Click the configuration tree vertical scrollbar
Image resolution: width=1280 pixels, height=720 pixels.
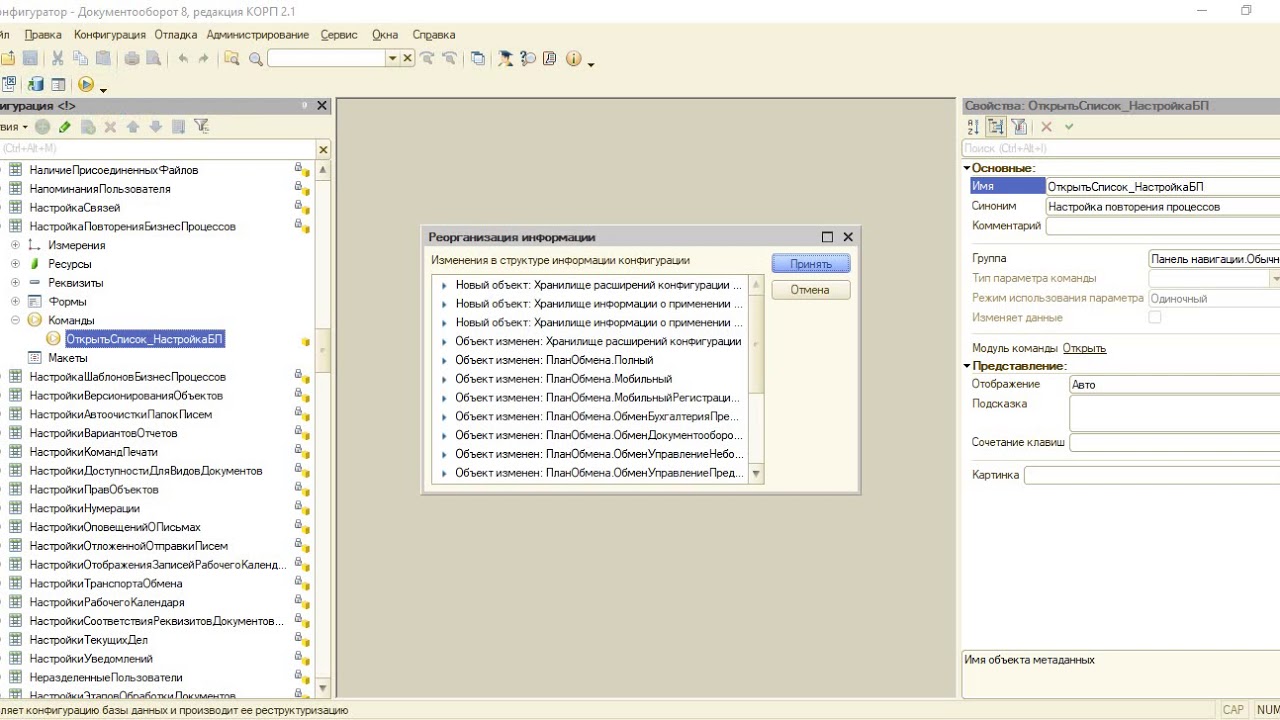[323, 429]
